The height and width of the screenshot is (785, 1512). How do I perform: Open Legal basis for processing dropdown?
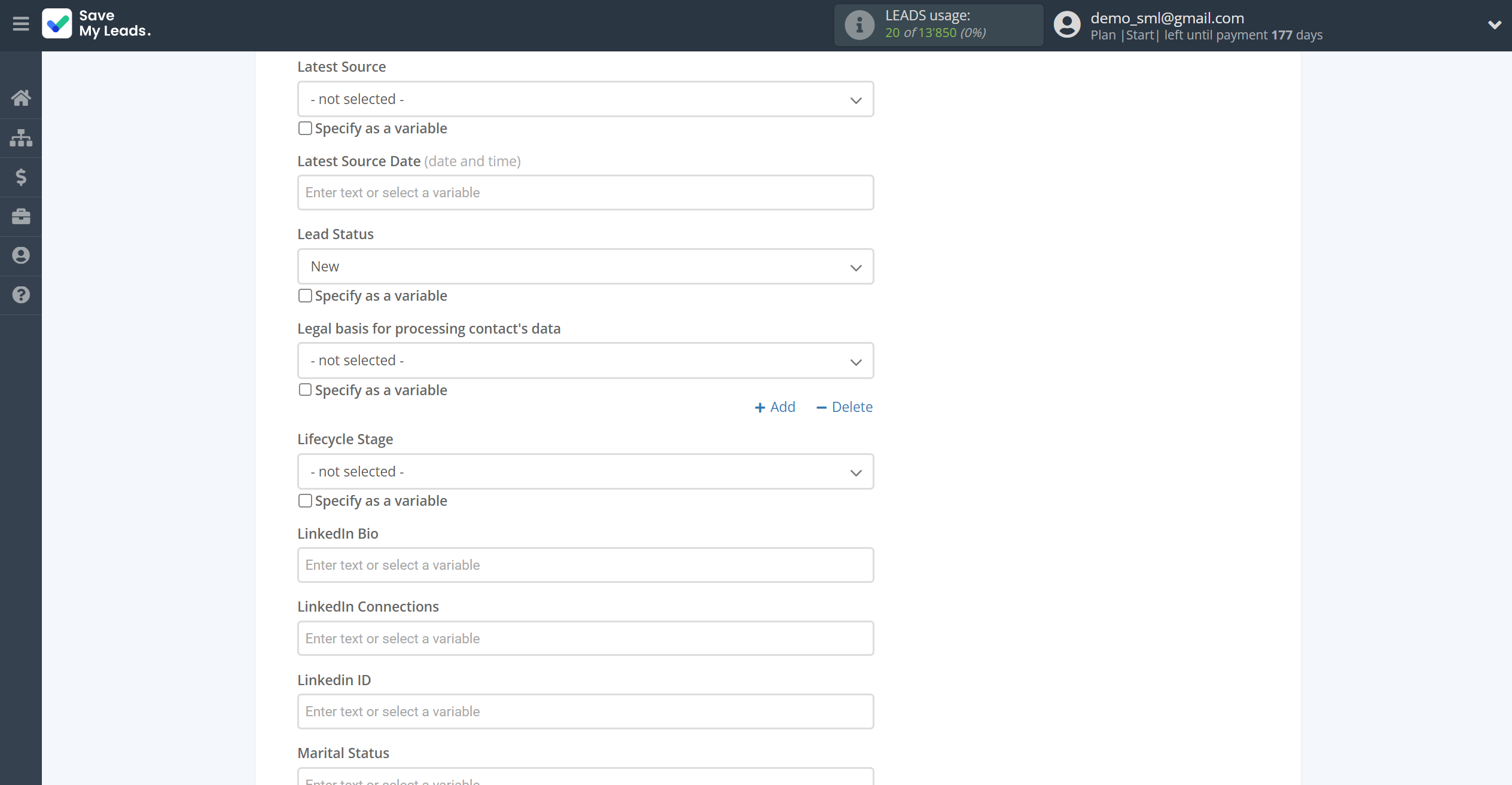pos(586,361)
